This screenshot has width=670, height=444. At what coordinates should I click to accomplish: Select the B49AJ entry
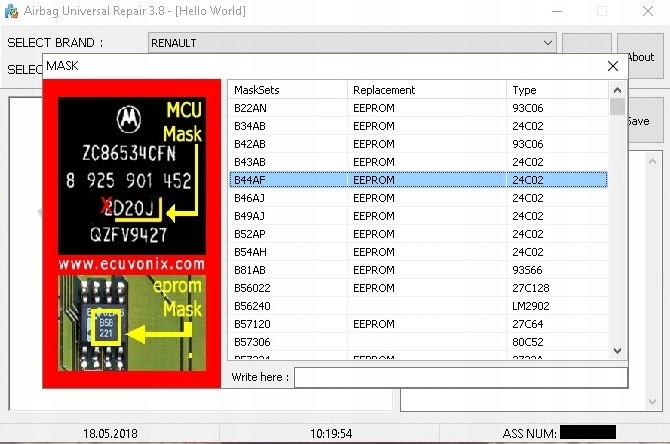418,216
